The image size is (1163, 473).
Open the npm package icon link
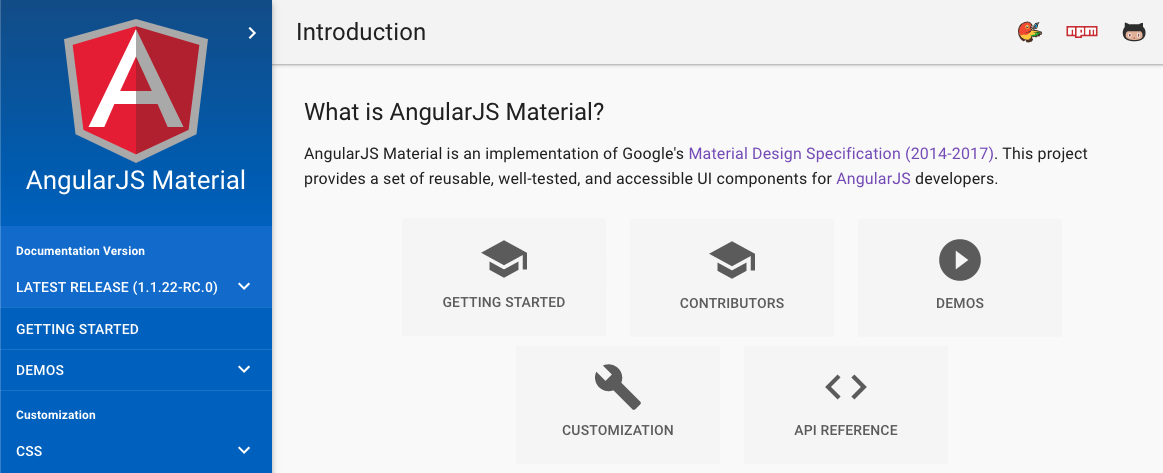tap(1081, 32)
